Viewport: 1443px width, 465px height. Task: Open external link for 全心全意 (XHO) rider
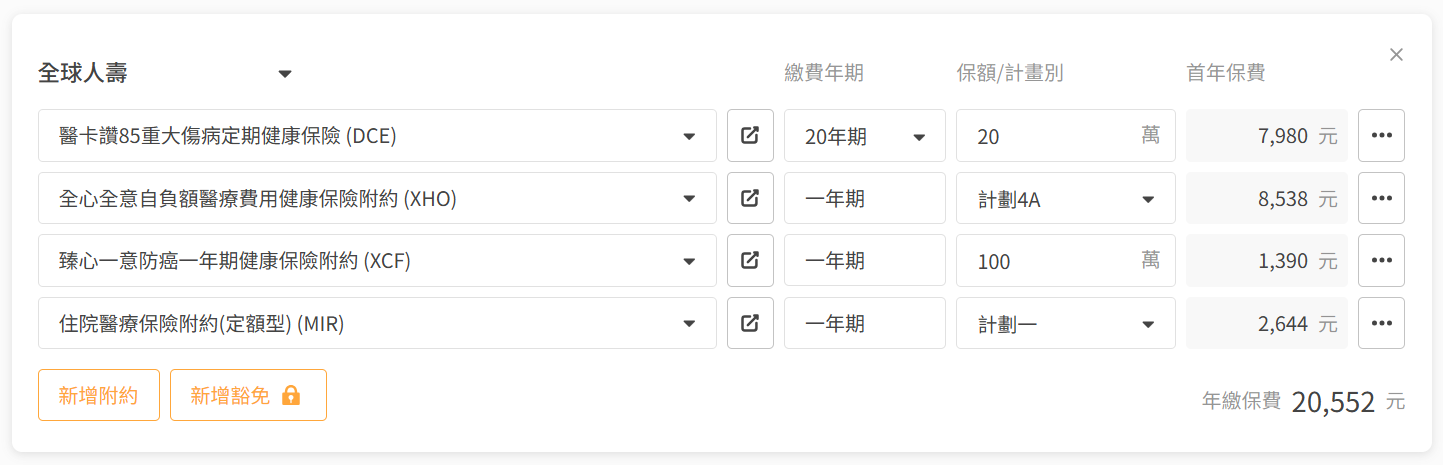[x=750, y=198]
